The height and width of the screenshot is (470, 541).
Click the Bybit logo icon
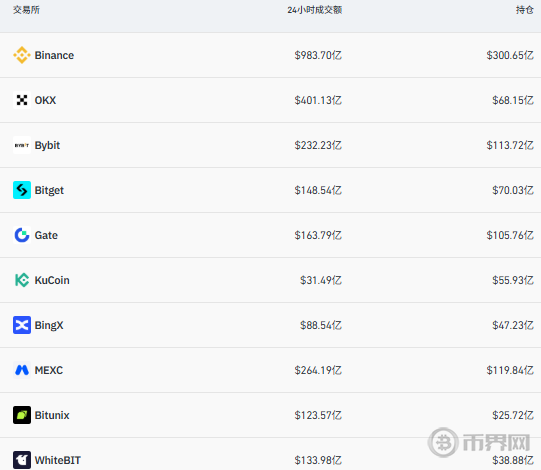tap(22, 145)
